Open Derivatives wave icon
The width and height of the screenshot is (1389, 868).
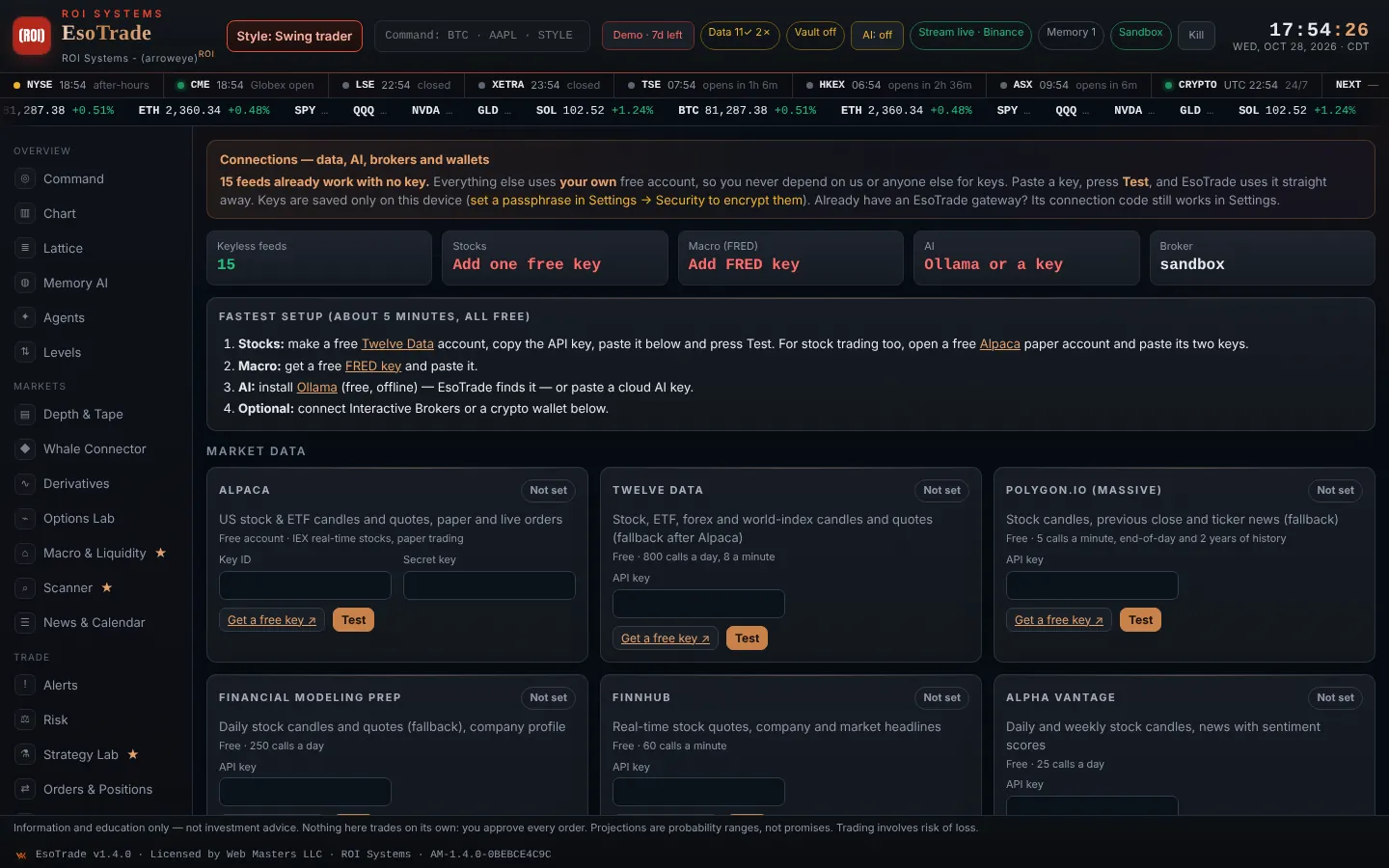25,483
